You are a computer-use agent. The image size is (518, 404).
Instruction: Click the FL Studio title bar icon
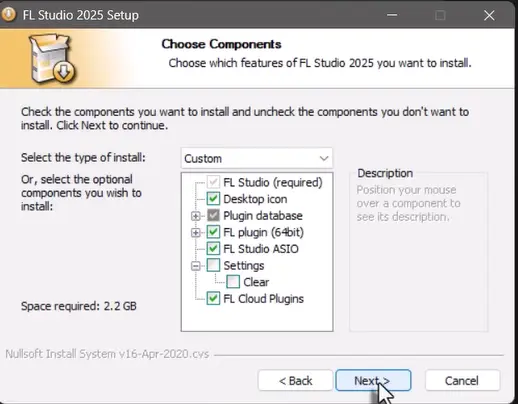pos(8,15)
